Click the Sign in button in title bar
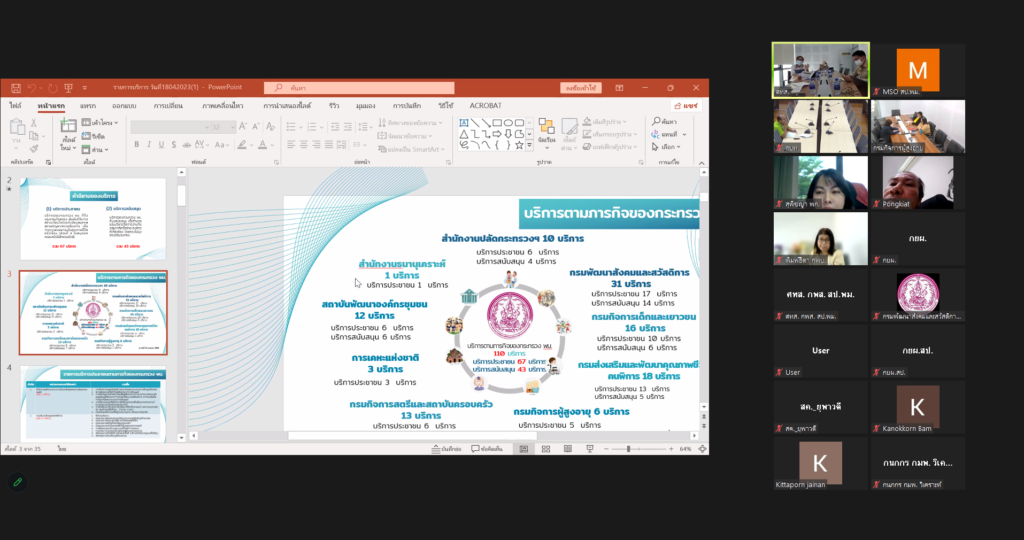The image size is (1024, 540). [581, 87]
